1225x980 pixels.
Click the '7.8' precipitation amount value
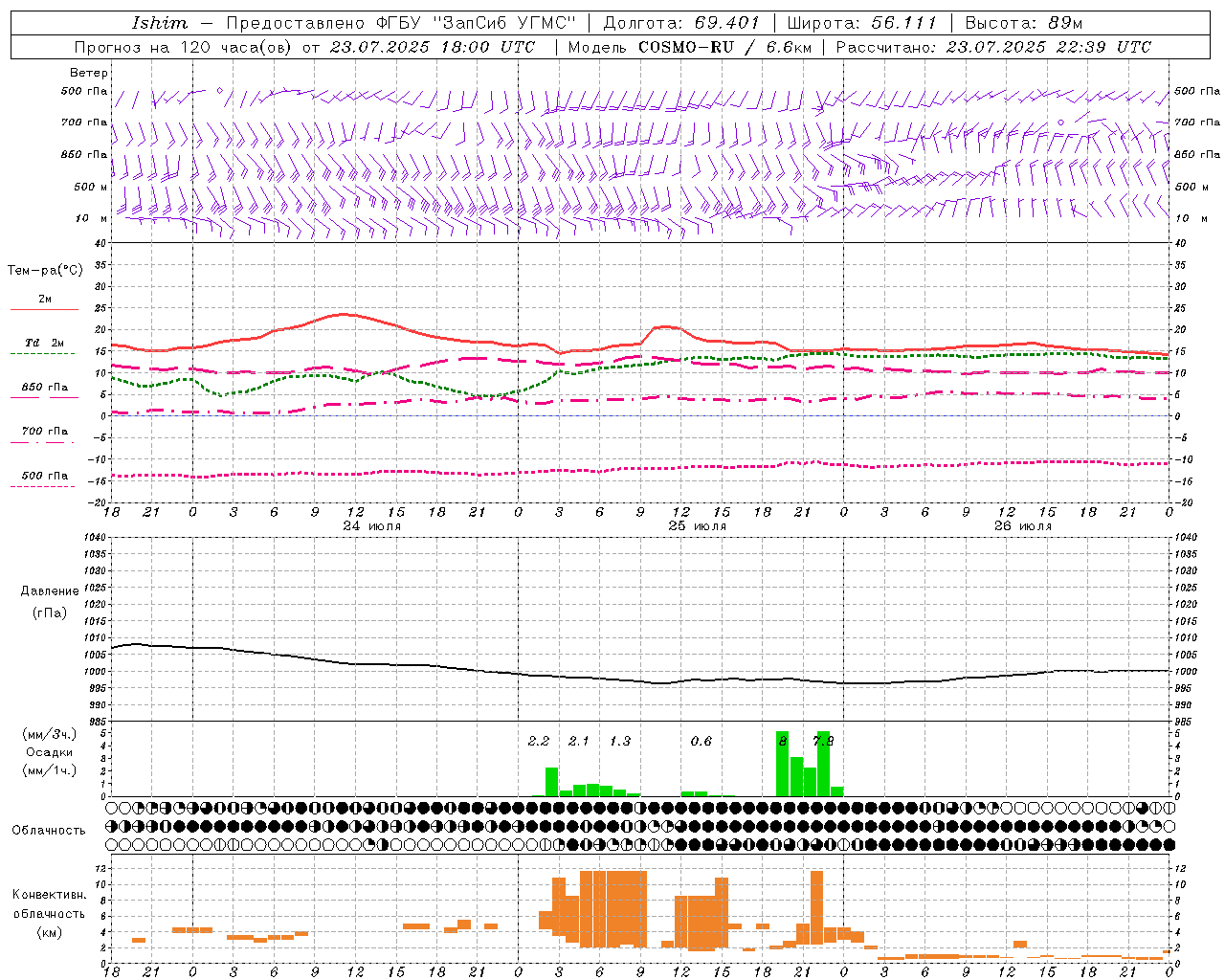point(823,741)
